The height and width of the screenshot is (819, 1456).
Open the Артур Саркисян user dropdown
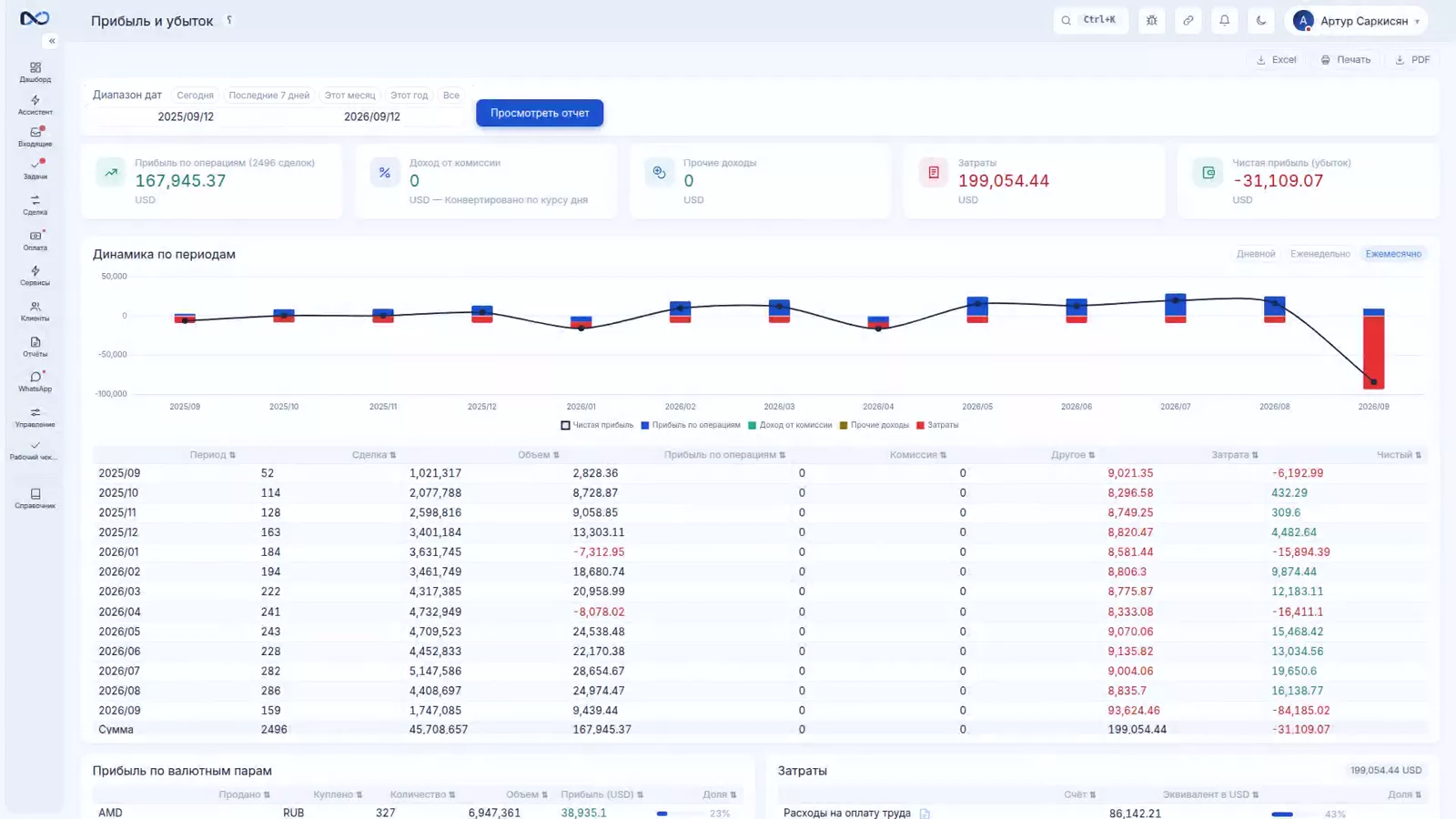[1356, 20]
